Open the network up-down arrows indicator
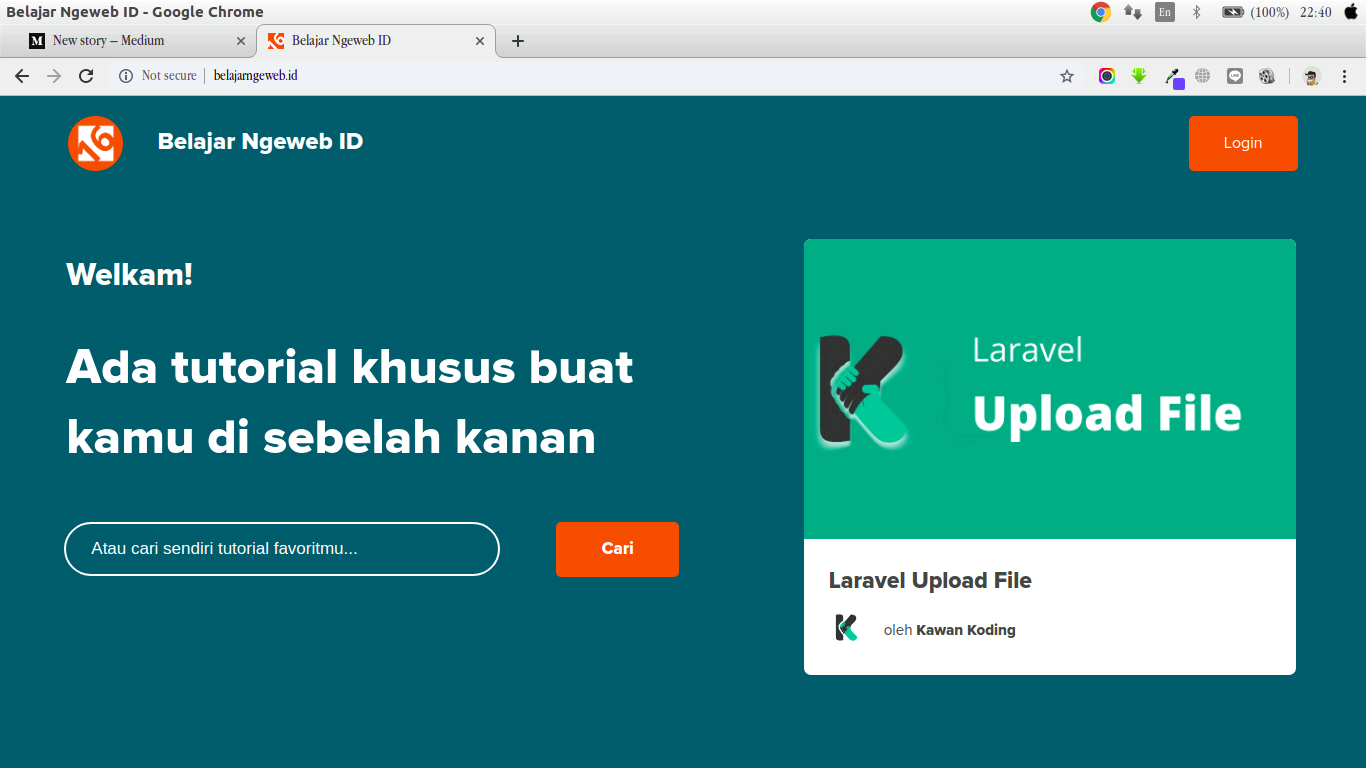The width and height of the screenshot is (1366, 768). coord(1133,12)
